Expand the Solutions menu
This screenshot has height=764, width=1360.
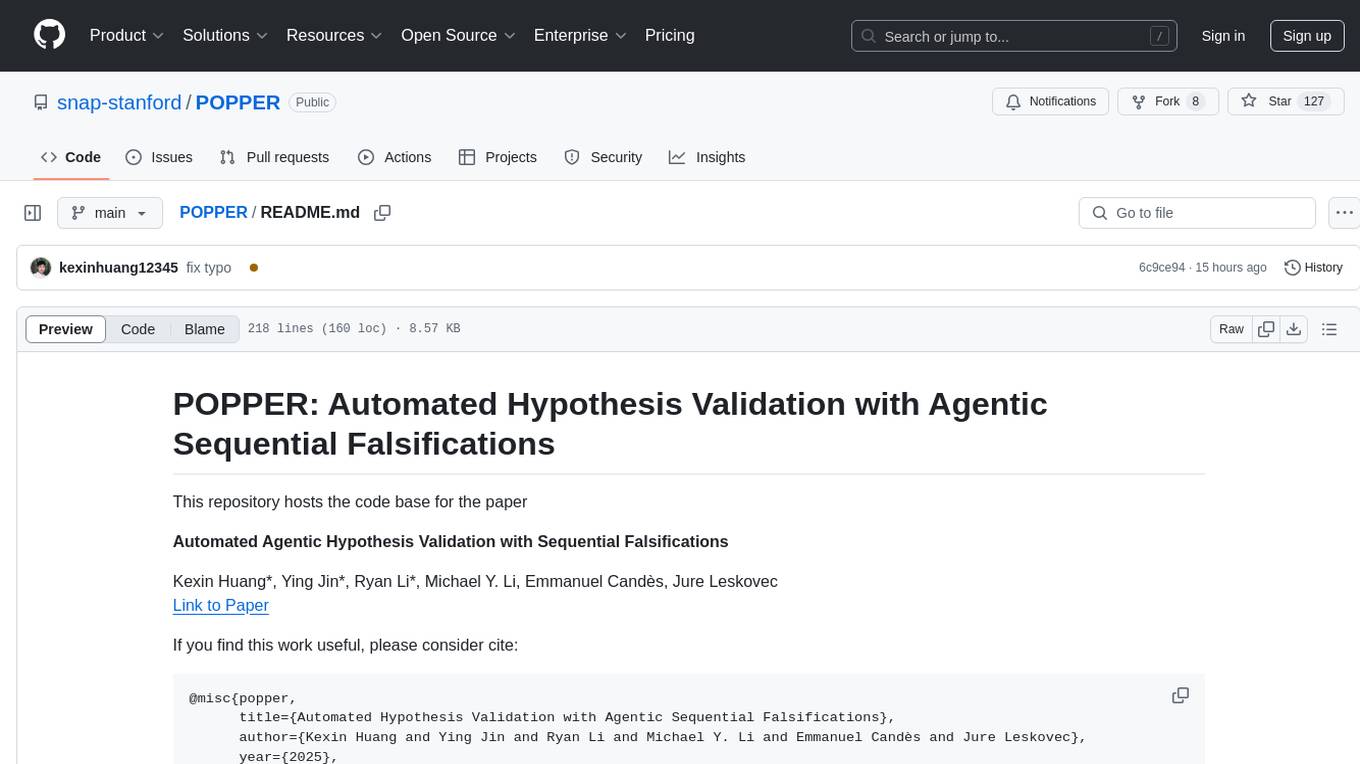pyautogui.click(x=226, y=35)
